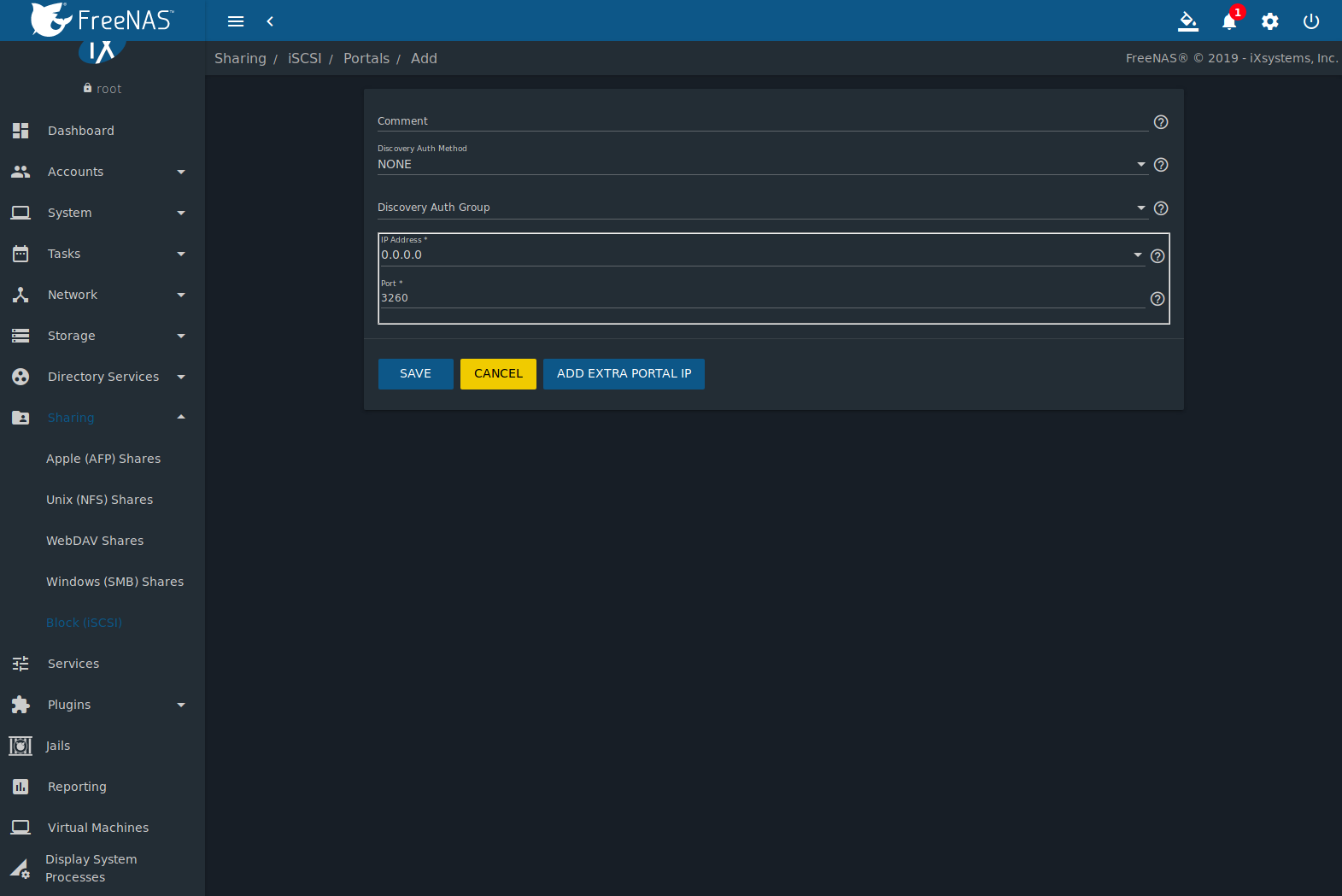Open the theme paint bucket icon
This screenshot has height=896, width=1342.
point(1188,21)
